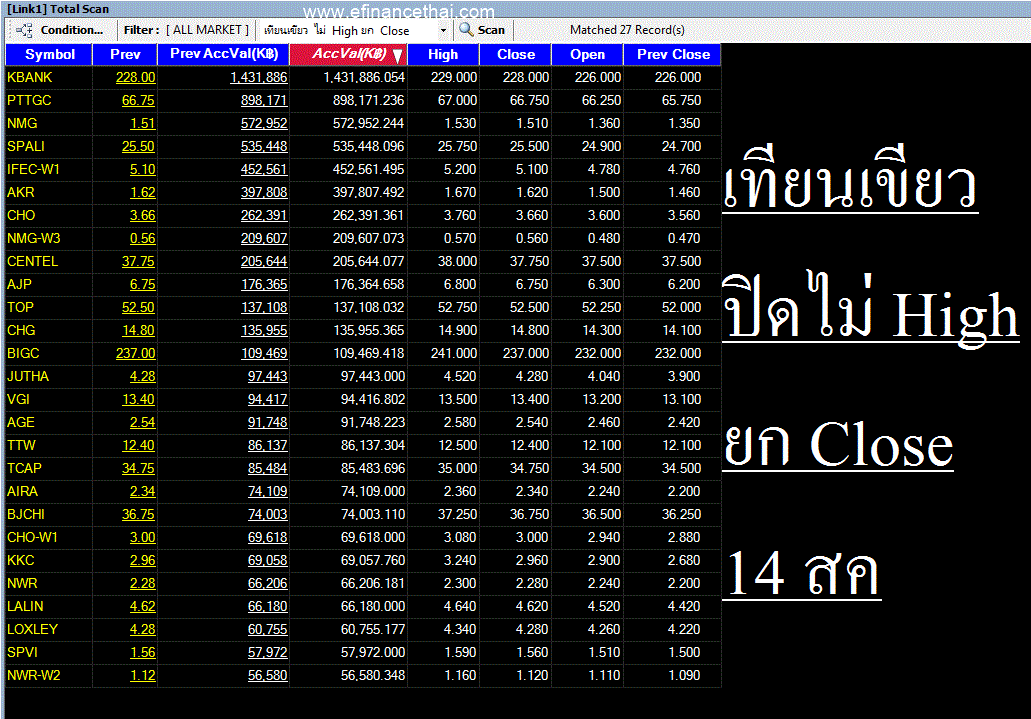
Task: Open the 4.62 Prev link for LALIN
Action: point(142,607)
